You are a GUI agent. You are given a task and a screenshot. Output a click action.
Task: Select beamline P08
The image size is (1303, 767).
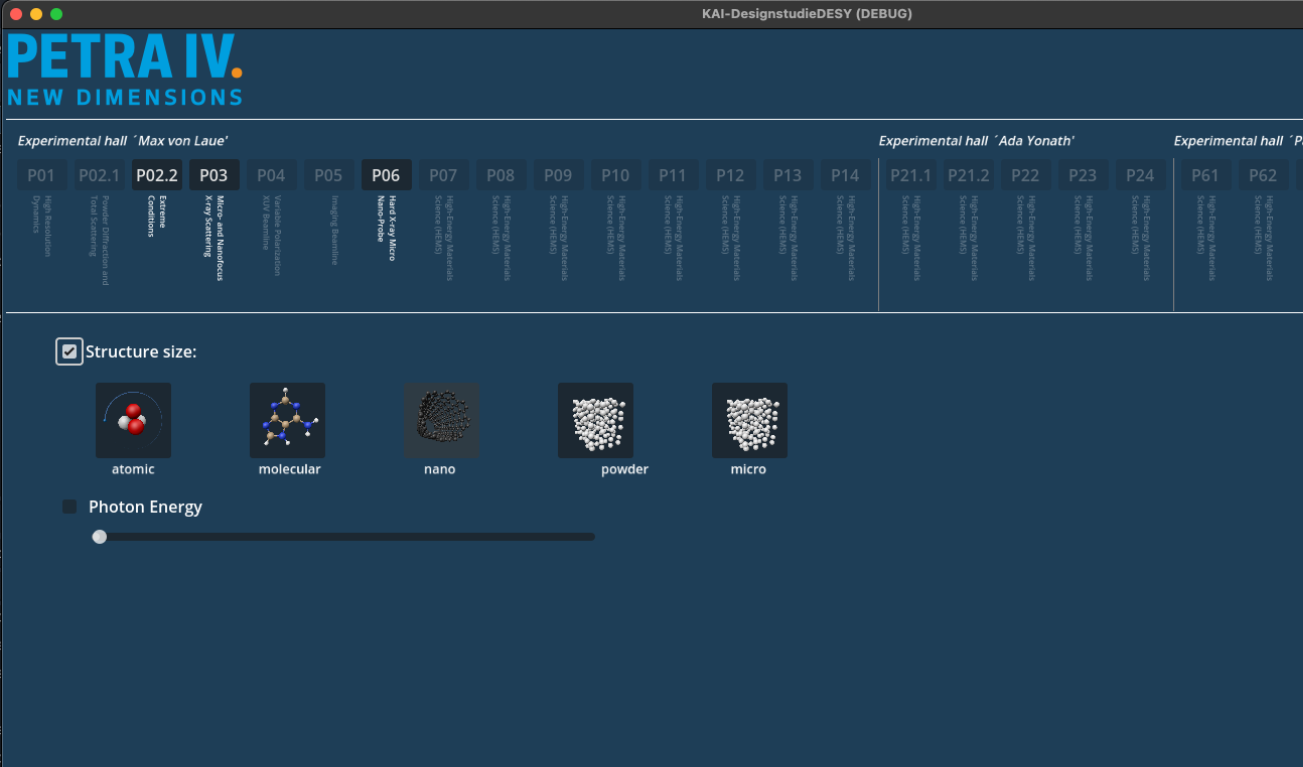[x=501, y=175]
